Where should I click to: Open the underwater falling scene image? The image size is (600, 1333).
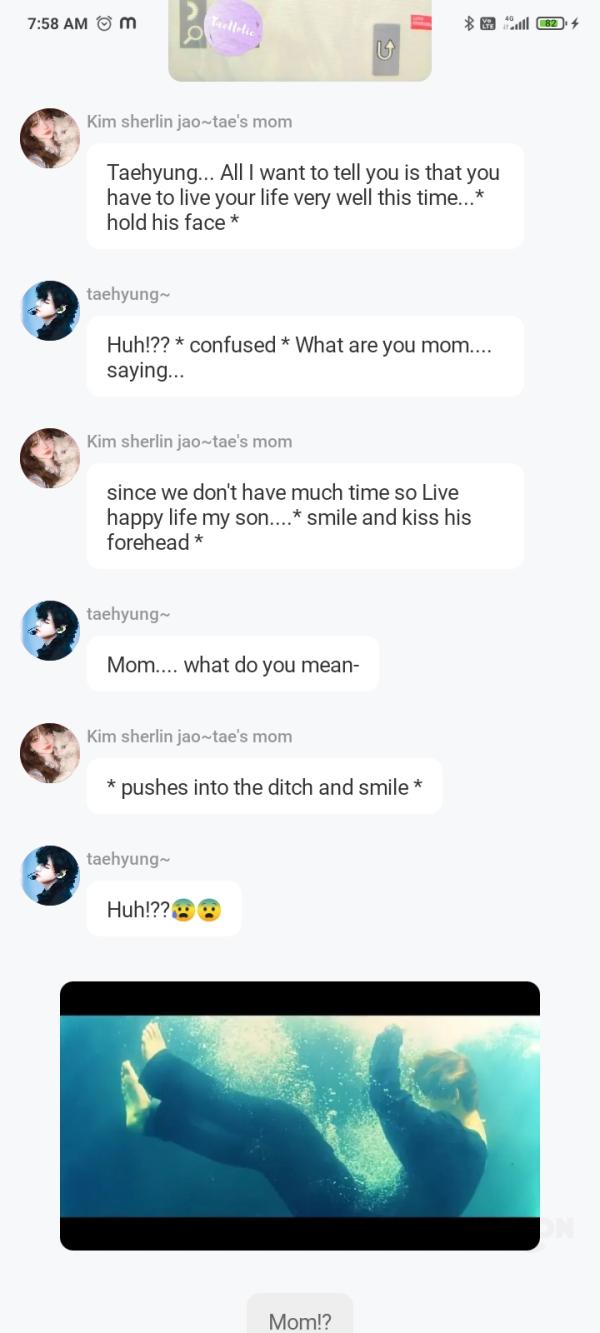point(300,1116)
